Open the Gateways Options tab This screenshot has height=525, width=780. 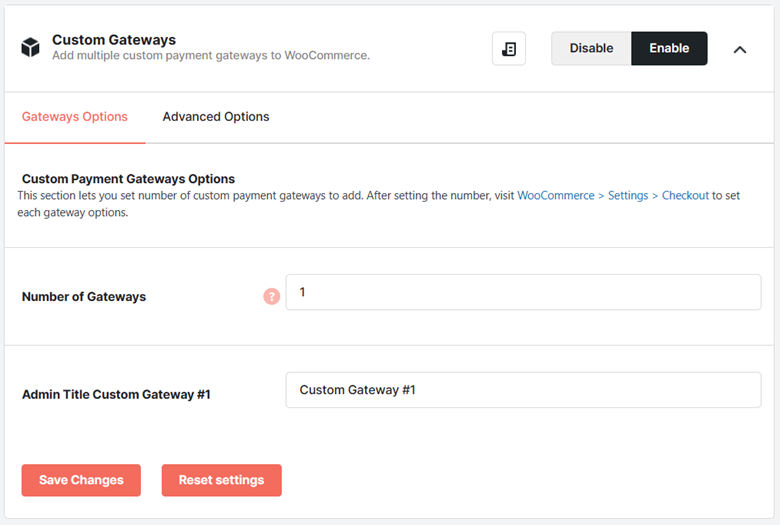[75, 116]
